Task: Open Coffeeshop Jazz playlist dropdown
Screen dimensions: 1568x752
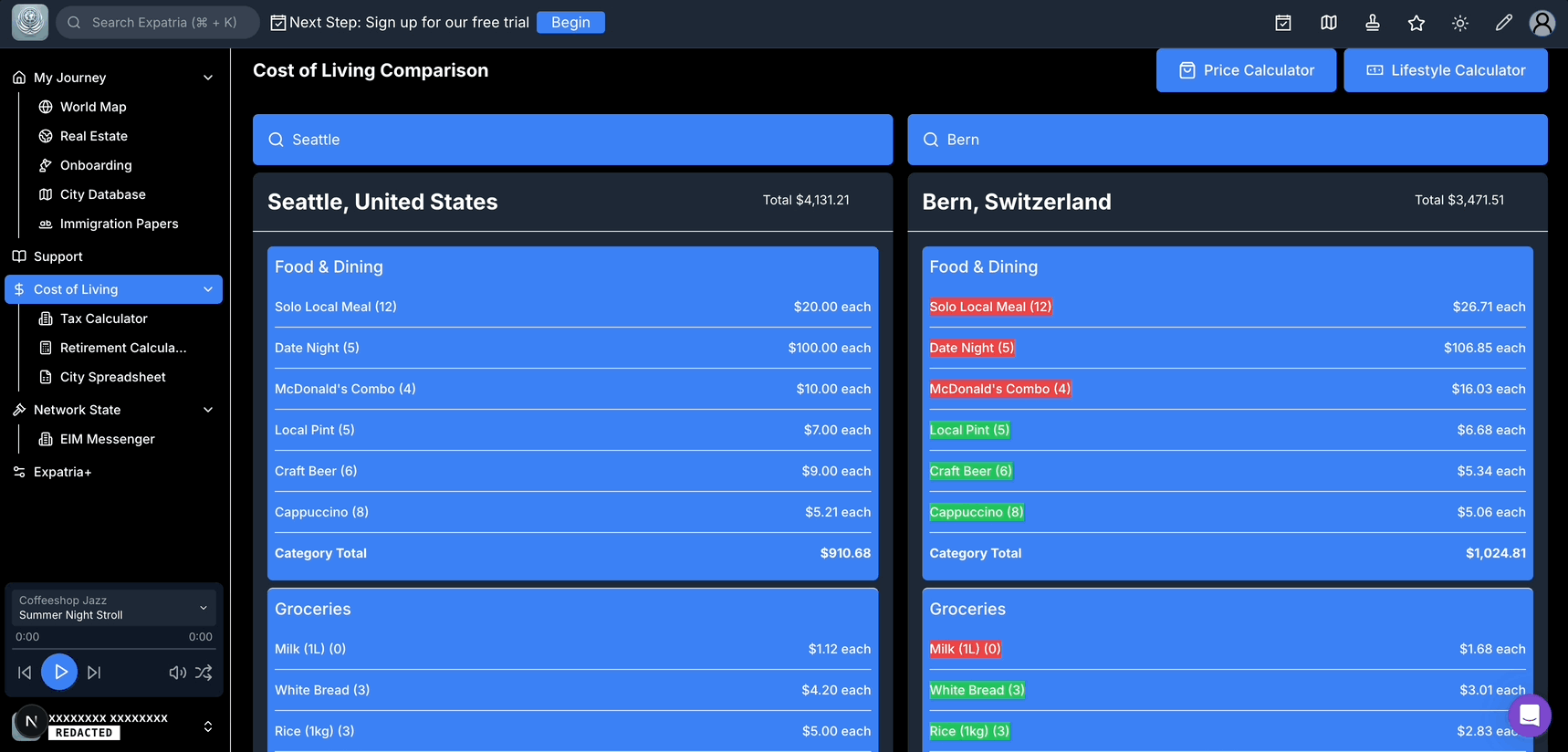Action: 203,608
